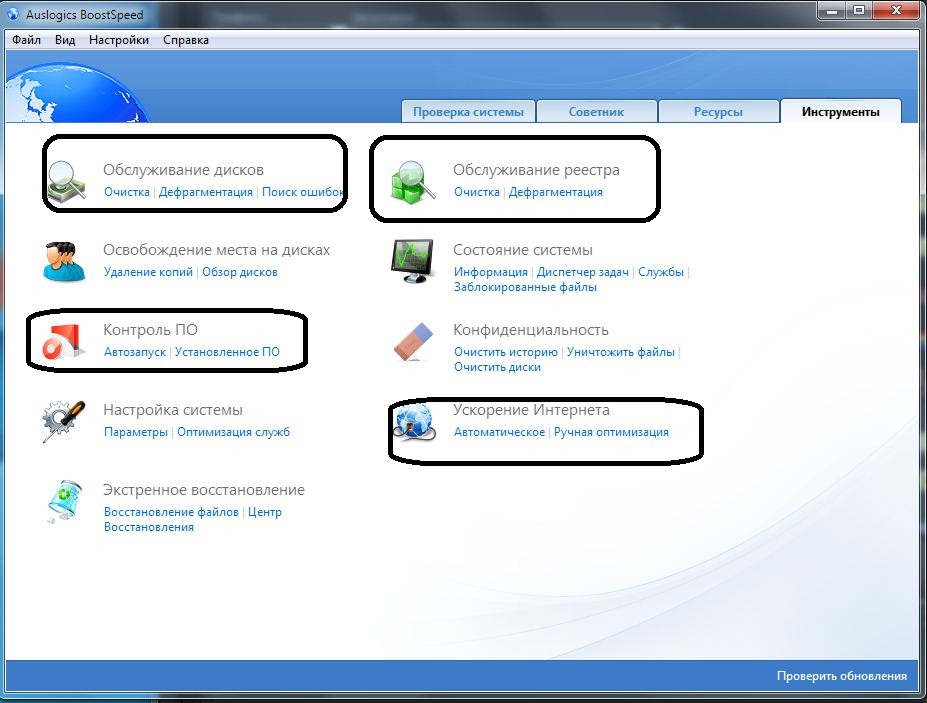Click the Очистить диски link

tap(497, 367)
